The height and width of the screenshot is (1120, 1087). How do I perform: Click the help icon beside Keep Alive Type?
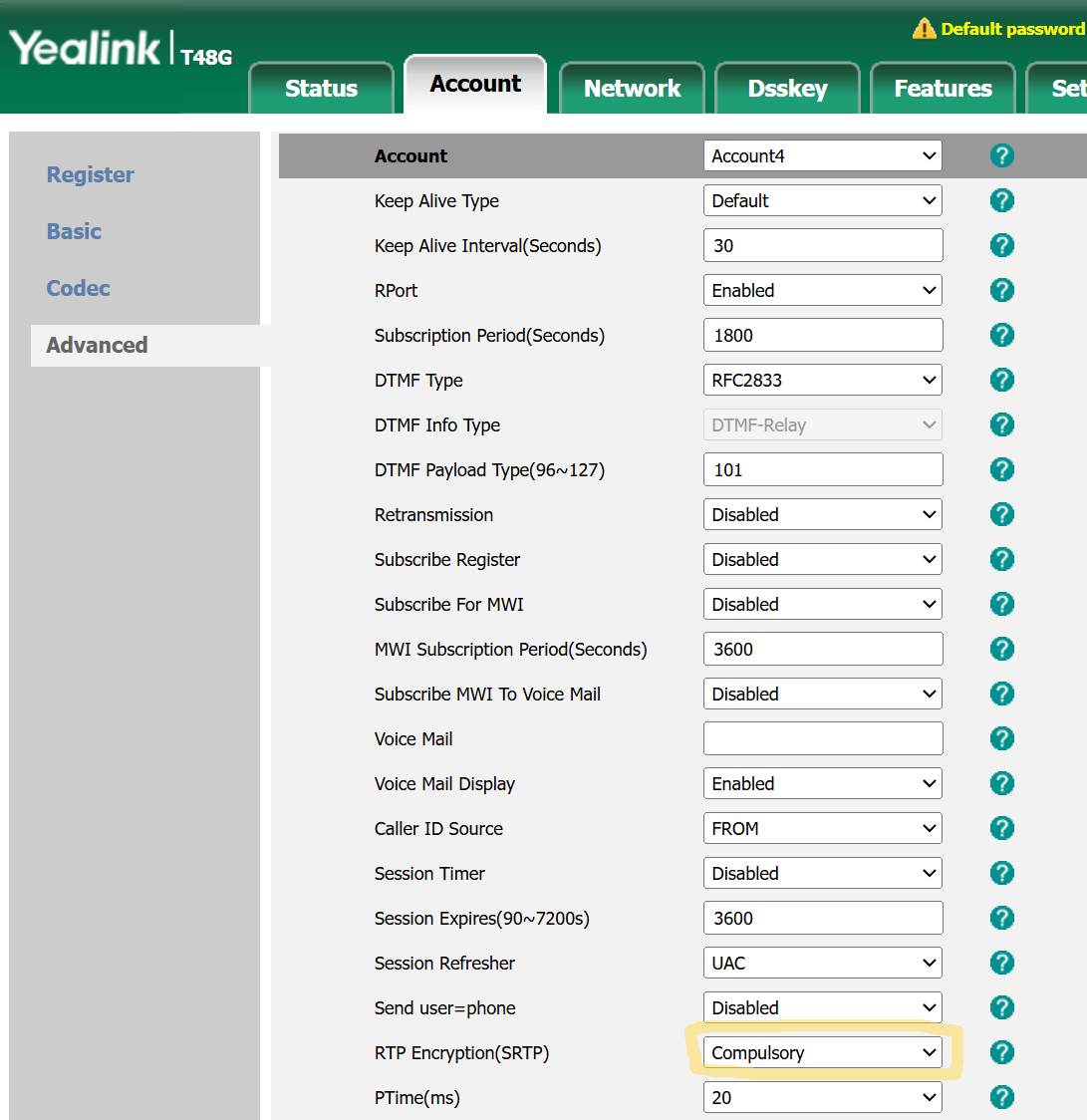pos(1001,200)
